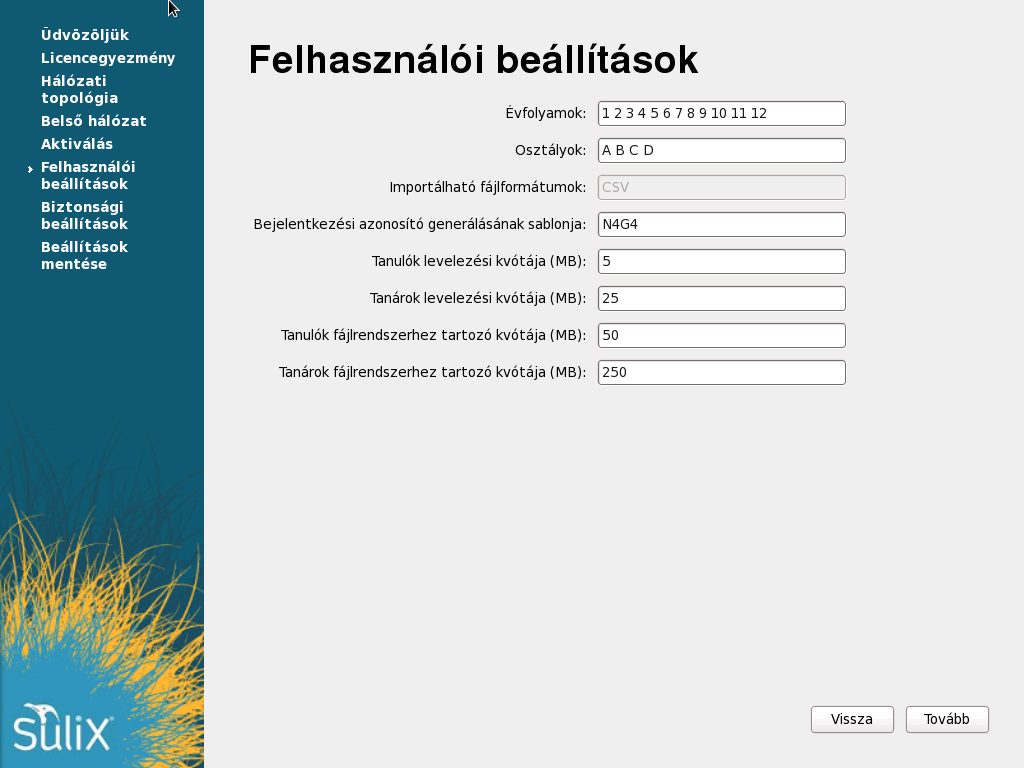Viewport: 1024px width, 768px height.
Task: Set Tanárok levelezési kvótája field
Action: click(722, 298)
